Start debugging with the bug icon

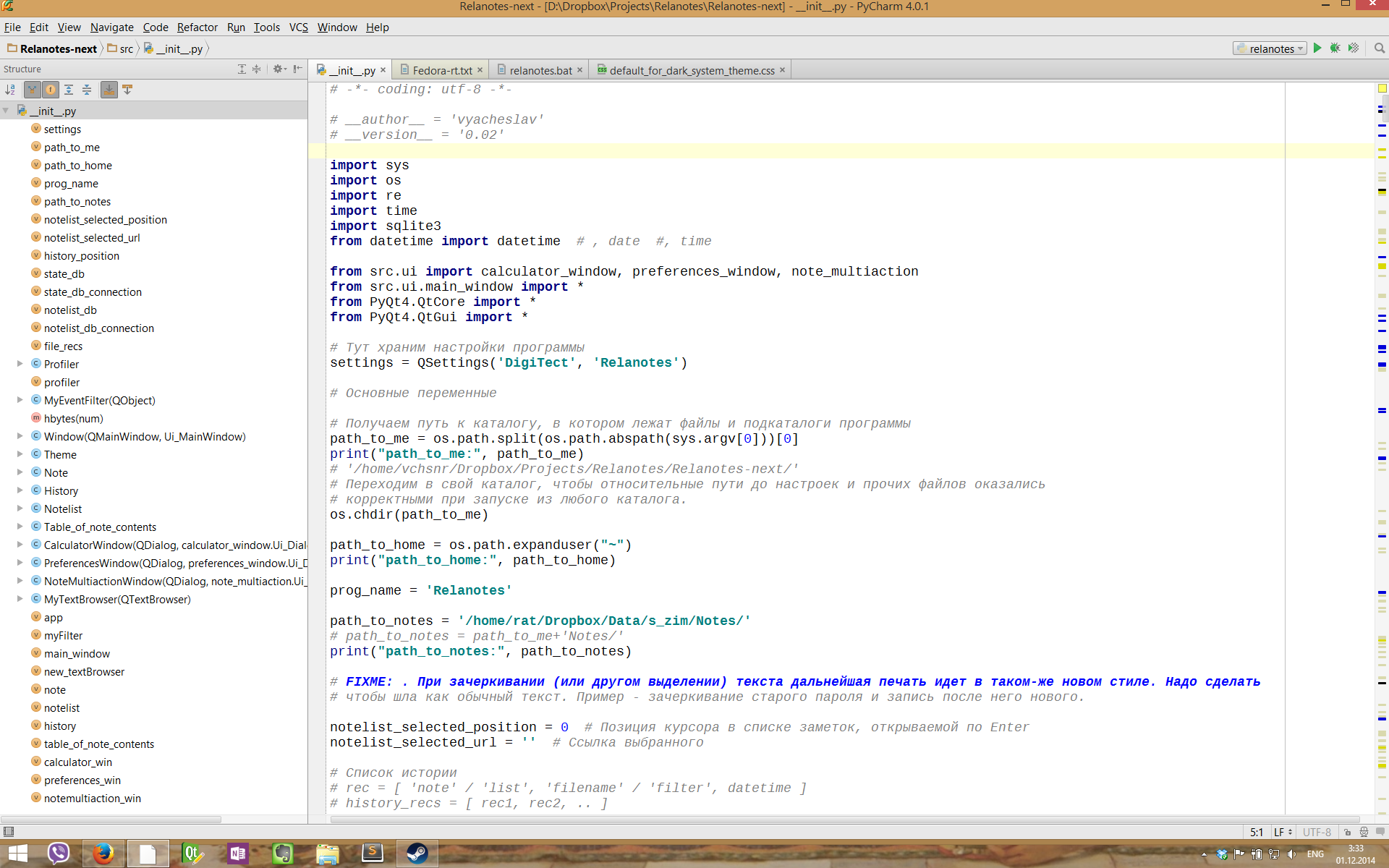click(1335, 48)
